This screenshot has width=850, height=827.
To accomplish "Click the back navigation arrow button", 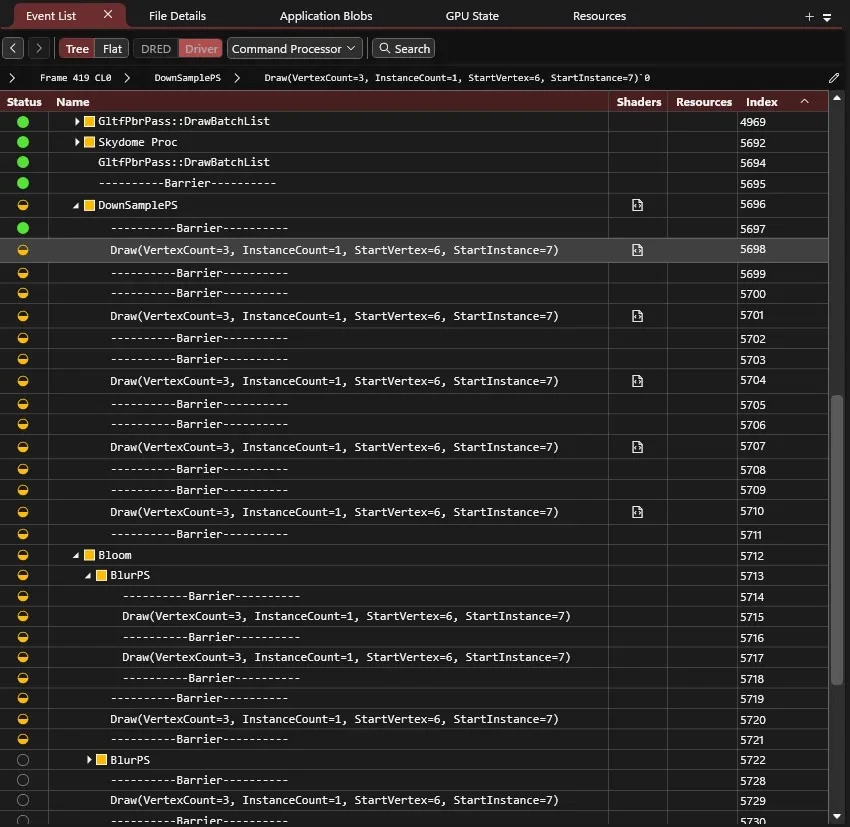I will [13, 48].
